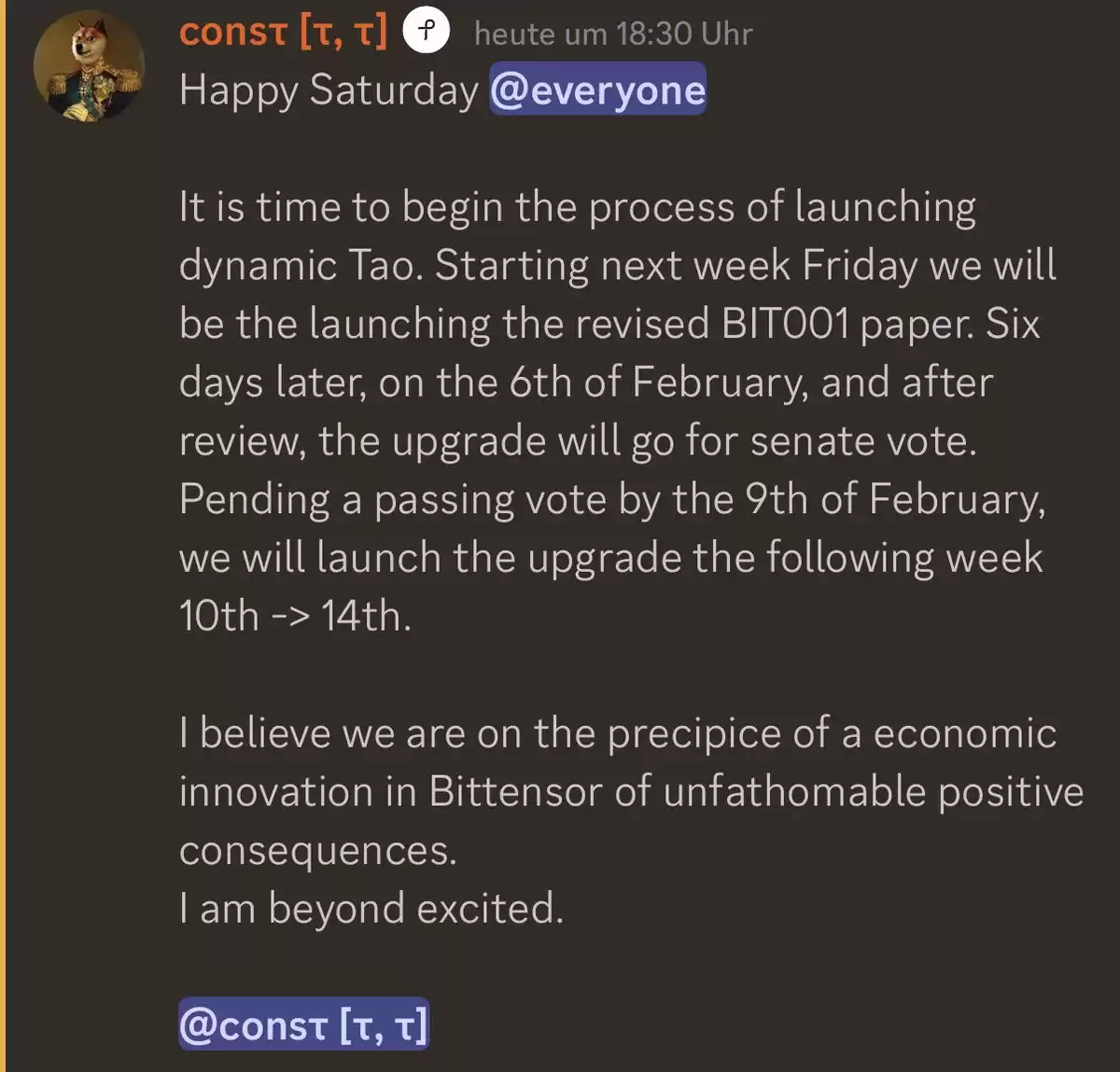Click the sentence I am beyond excited.

pos(371,909)
